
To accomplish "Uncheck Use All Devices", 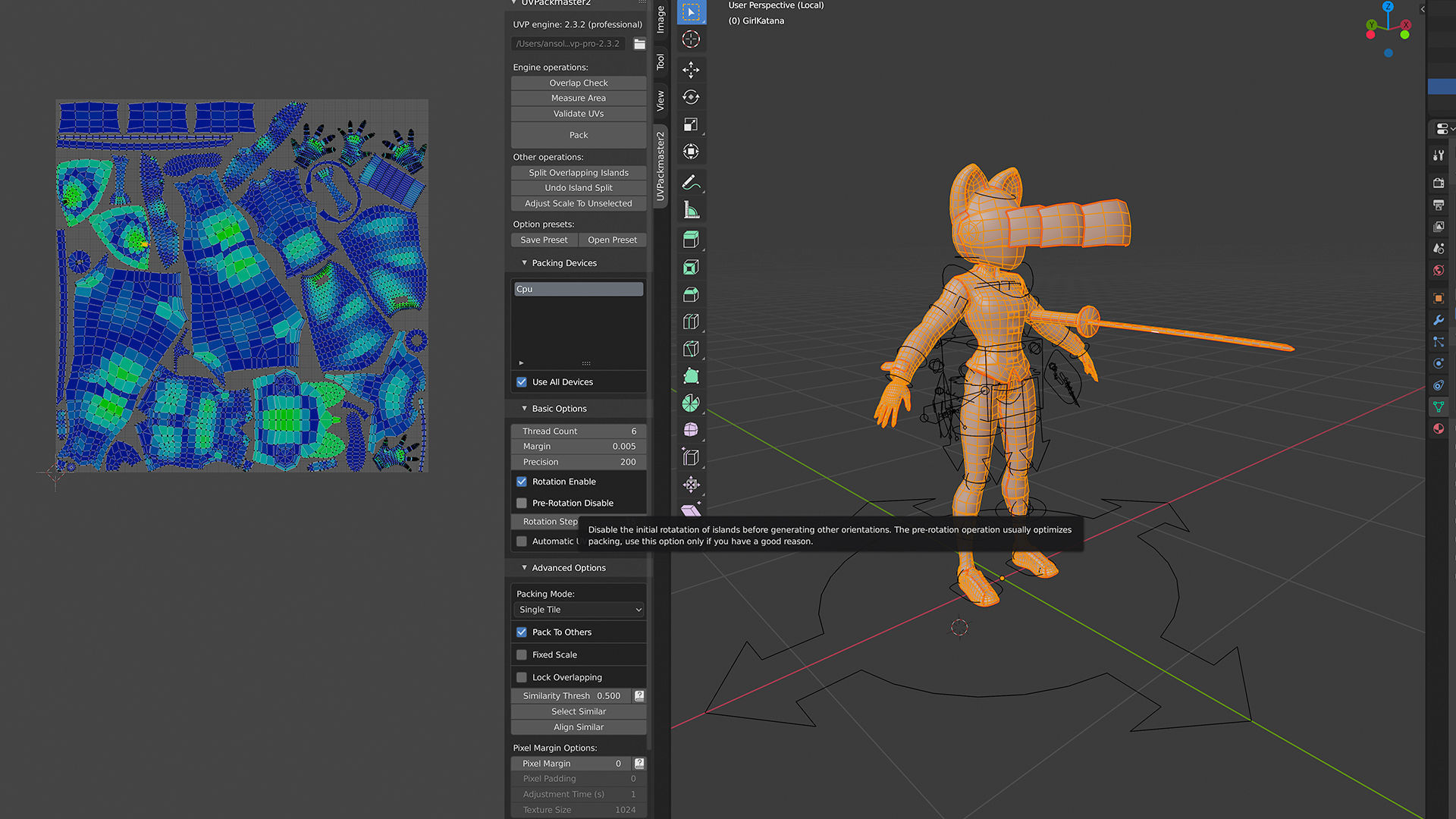I will coord(522,382).
